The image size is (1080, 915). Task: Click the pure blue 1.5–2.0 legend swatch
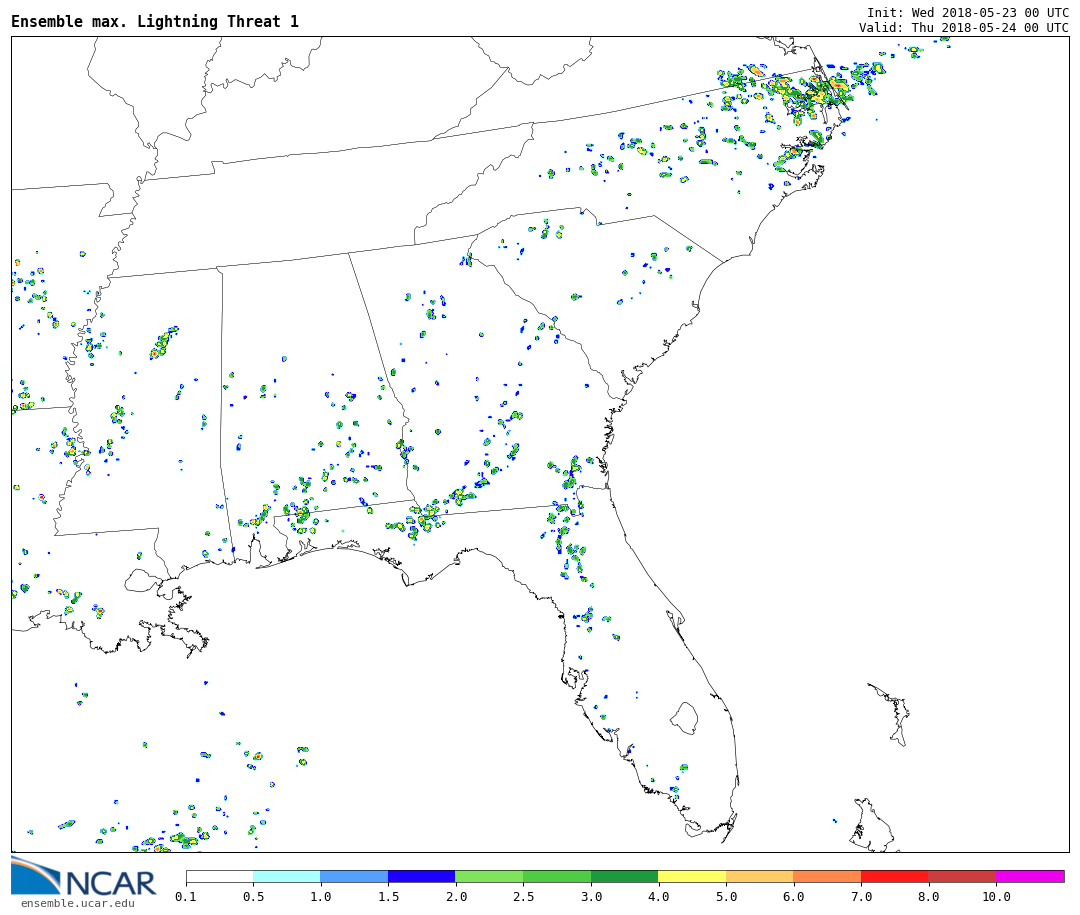(x=421, y=877)
